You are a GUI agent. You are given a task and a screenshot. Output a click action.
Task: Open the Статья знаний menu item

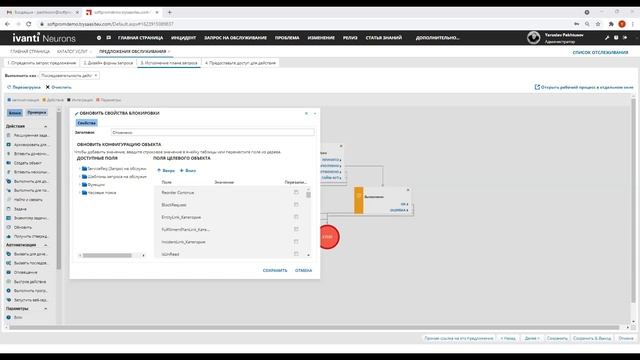pyautogui.click(x=384, y=38)
